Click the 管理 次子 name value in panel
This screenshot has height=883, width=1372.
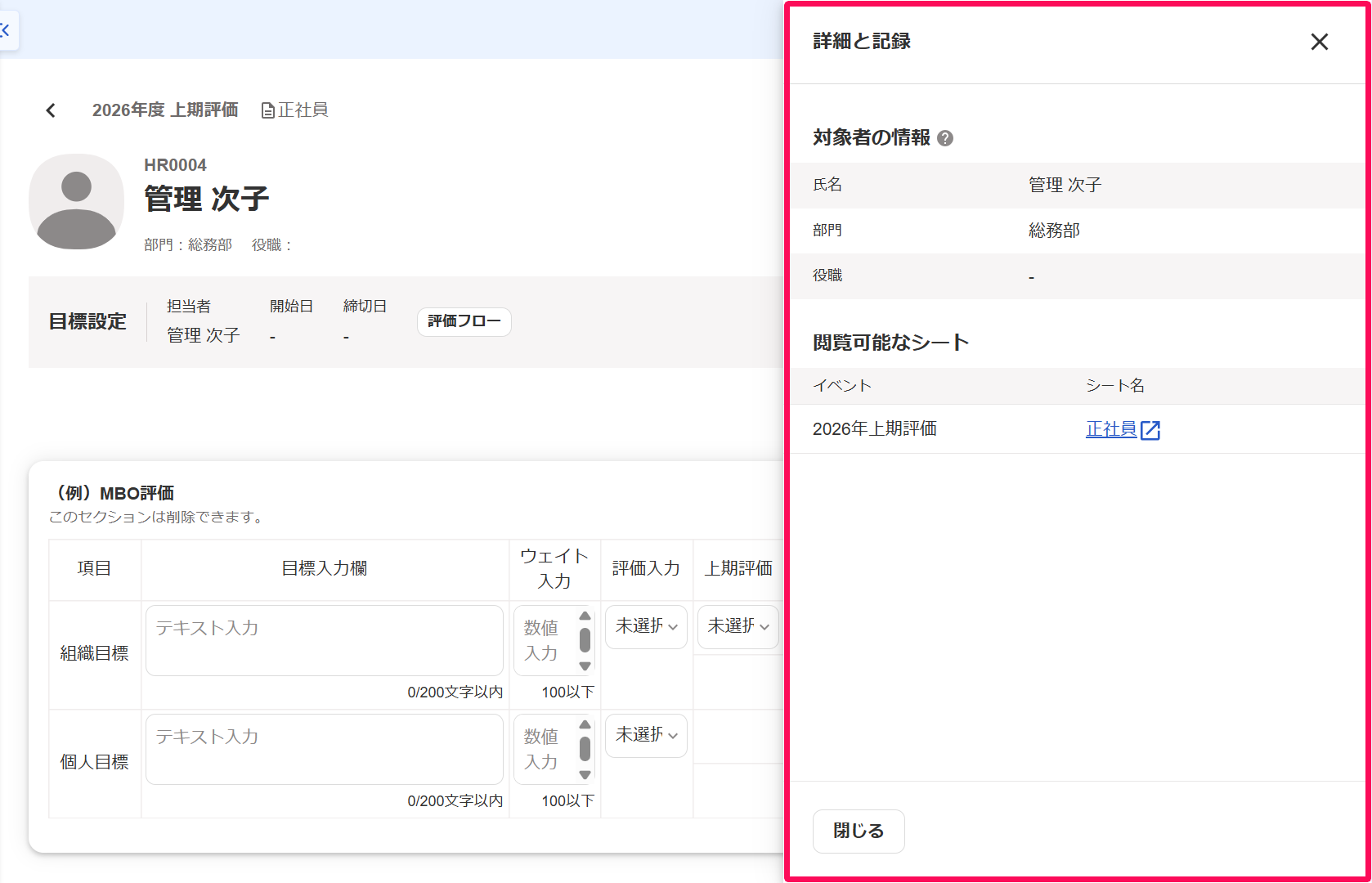[x=1065, y=185]
